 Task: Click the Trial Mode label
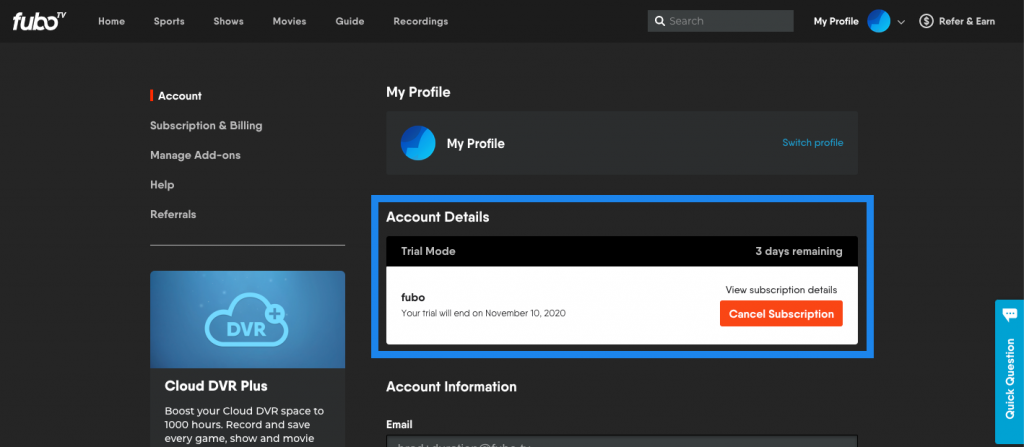pyautogui.click(x=428, y=251)
